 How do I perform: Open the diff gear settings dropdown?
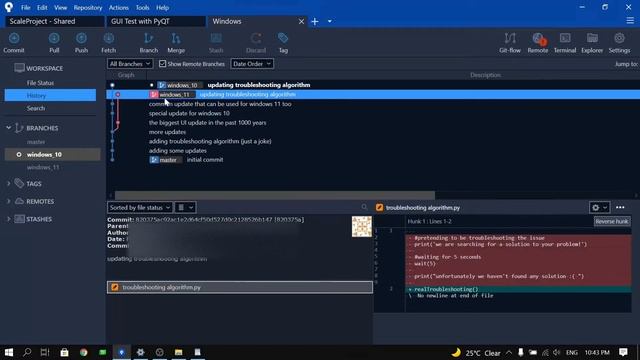tap(599, 207)
